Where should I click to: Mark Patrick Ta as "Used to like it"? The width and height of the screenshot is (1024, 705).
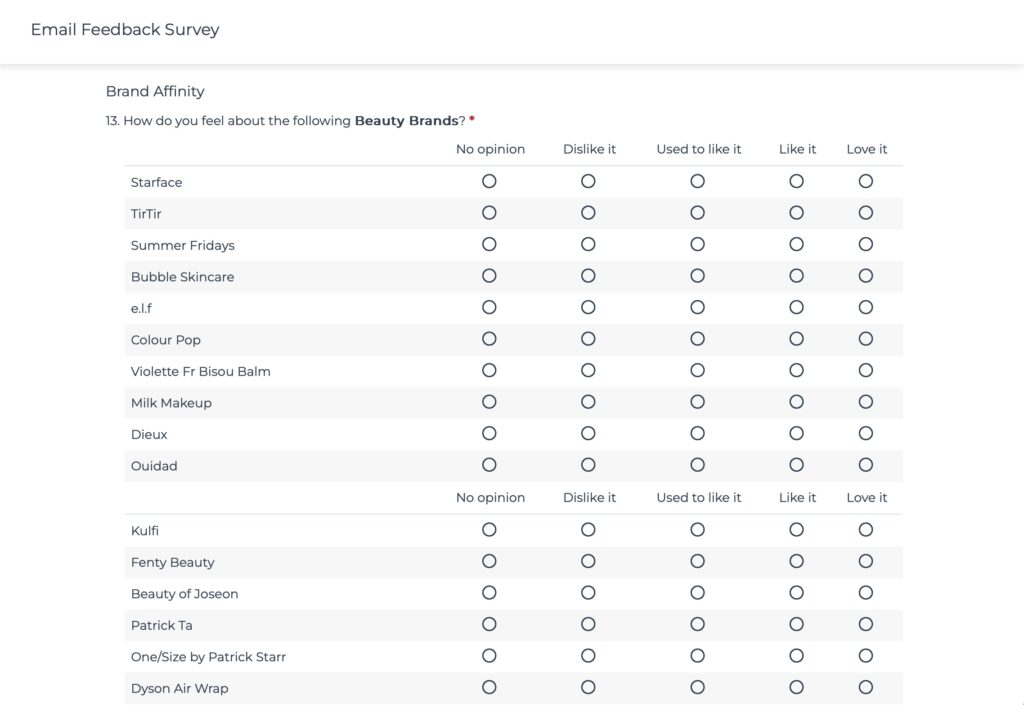pyautogui.click(x=697, y=624)
